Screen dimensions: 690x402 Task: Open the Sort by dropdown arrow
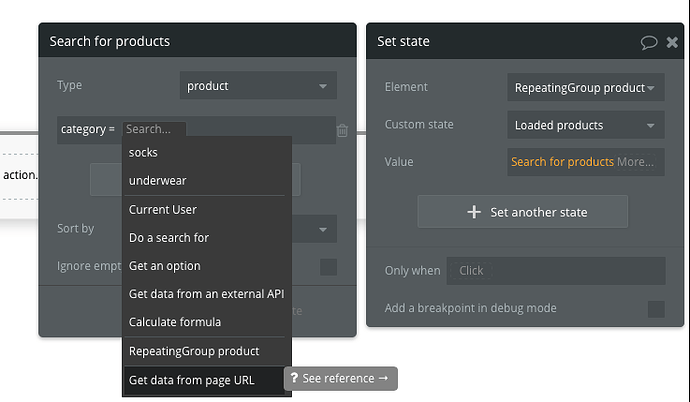323,229
